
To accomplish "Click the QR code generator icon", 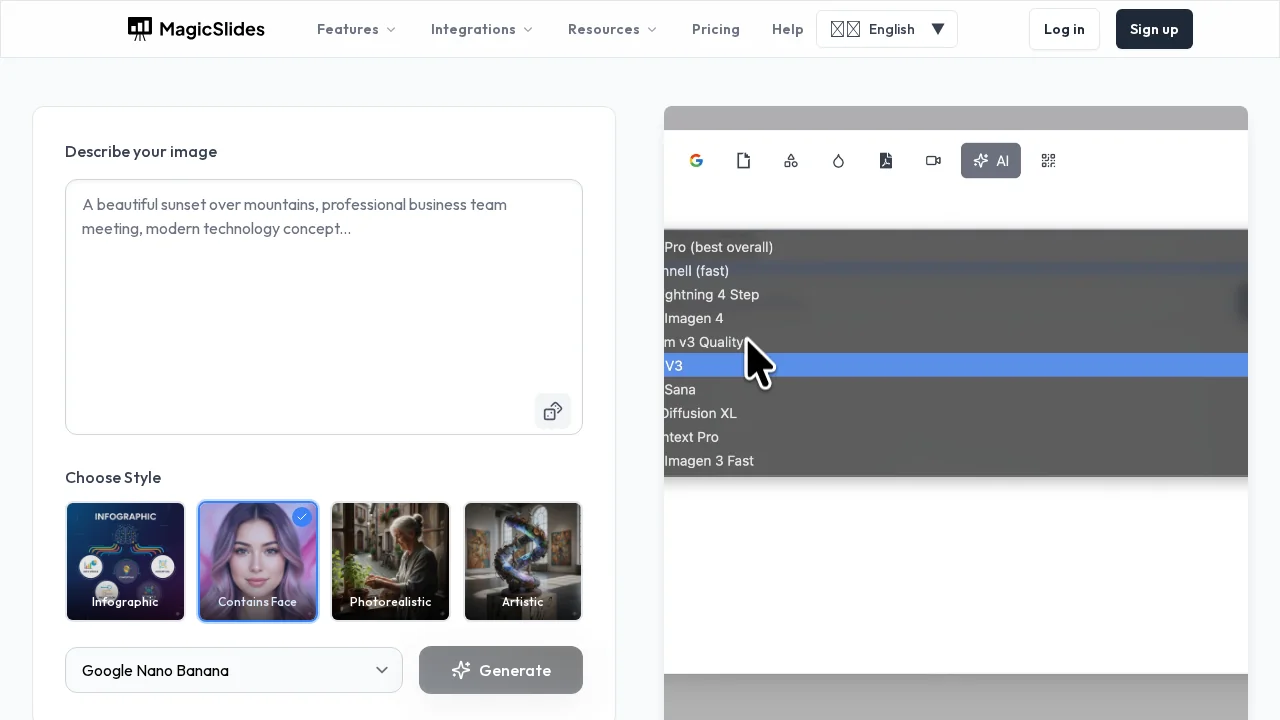I will point(1048,160).
